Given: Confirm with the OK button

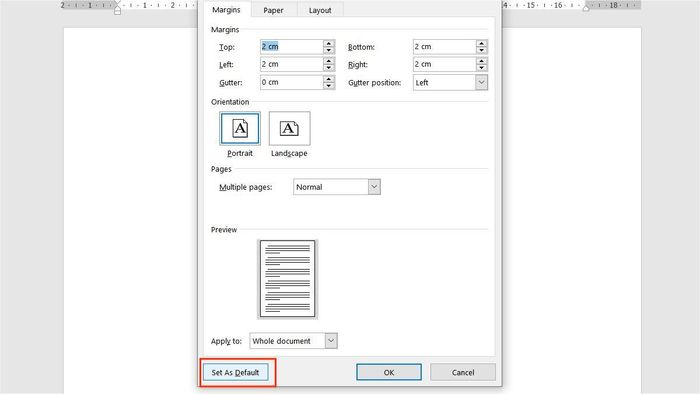Looking at the screenshot, I should point(389,372).
